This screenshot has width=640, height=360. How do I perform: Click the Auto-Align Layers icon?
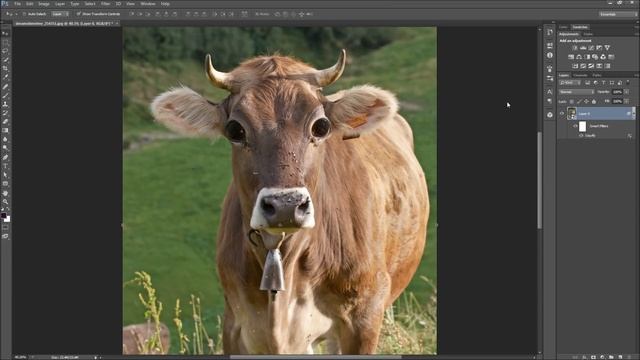click(244, 14)
